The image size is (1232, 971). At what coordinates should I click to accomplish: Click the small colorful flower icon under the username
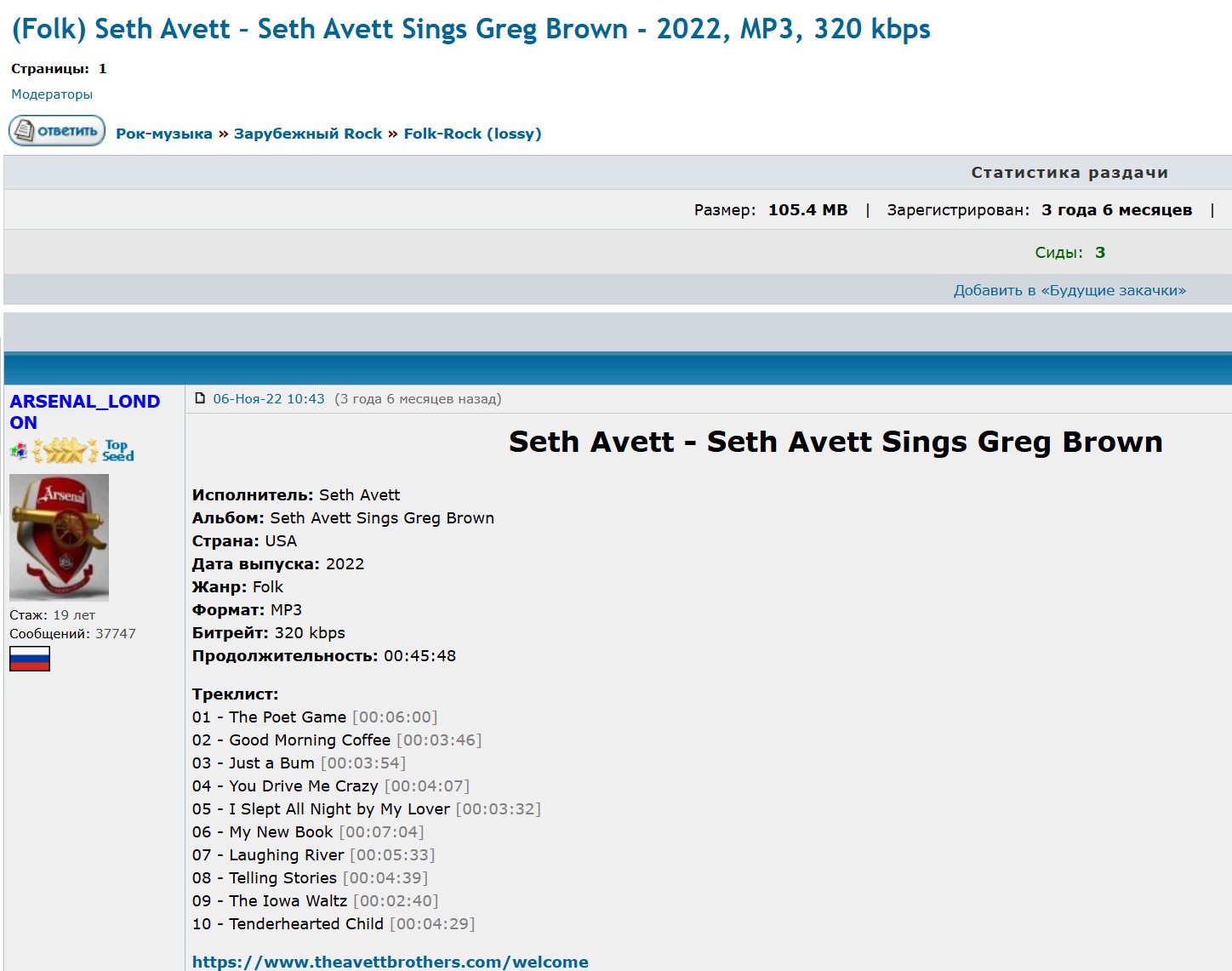tap(19, 450)
